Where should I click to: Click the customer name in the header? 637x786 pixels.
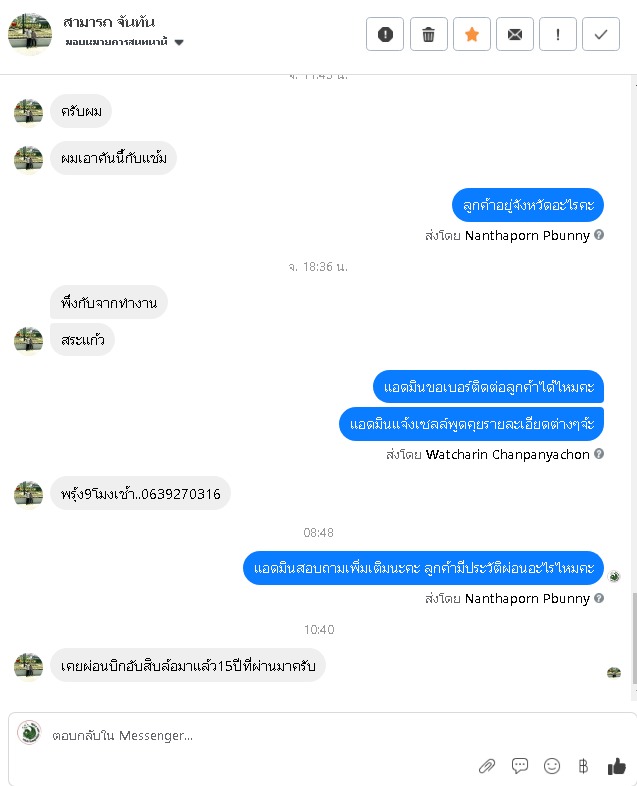click(109, 22)
